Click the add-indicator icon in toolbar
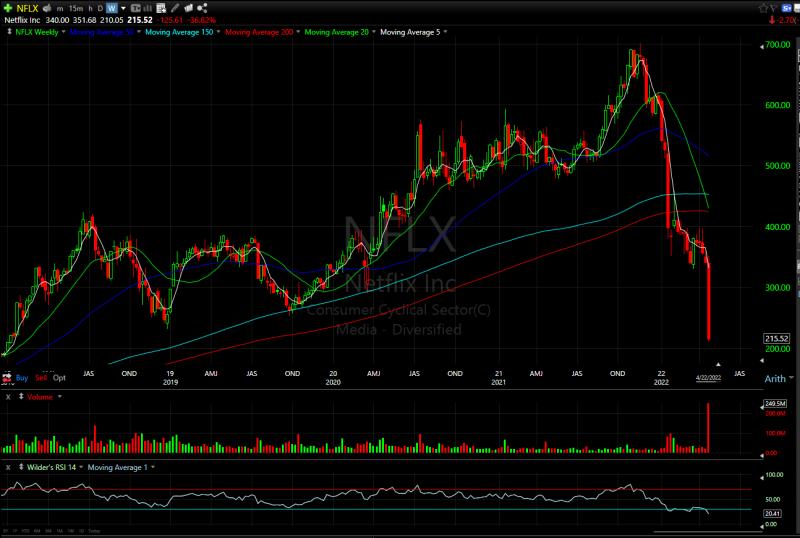Screen dimensions: 800x538 (x=161, y=8)
